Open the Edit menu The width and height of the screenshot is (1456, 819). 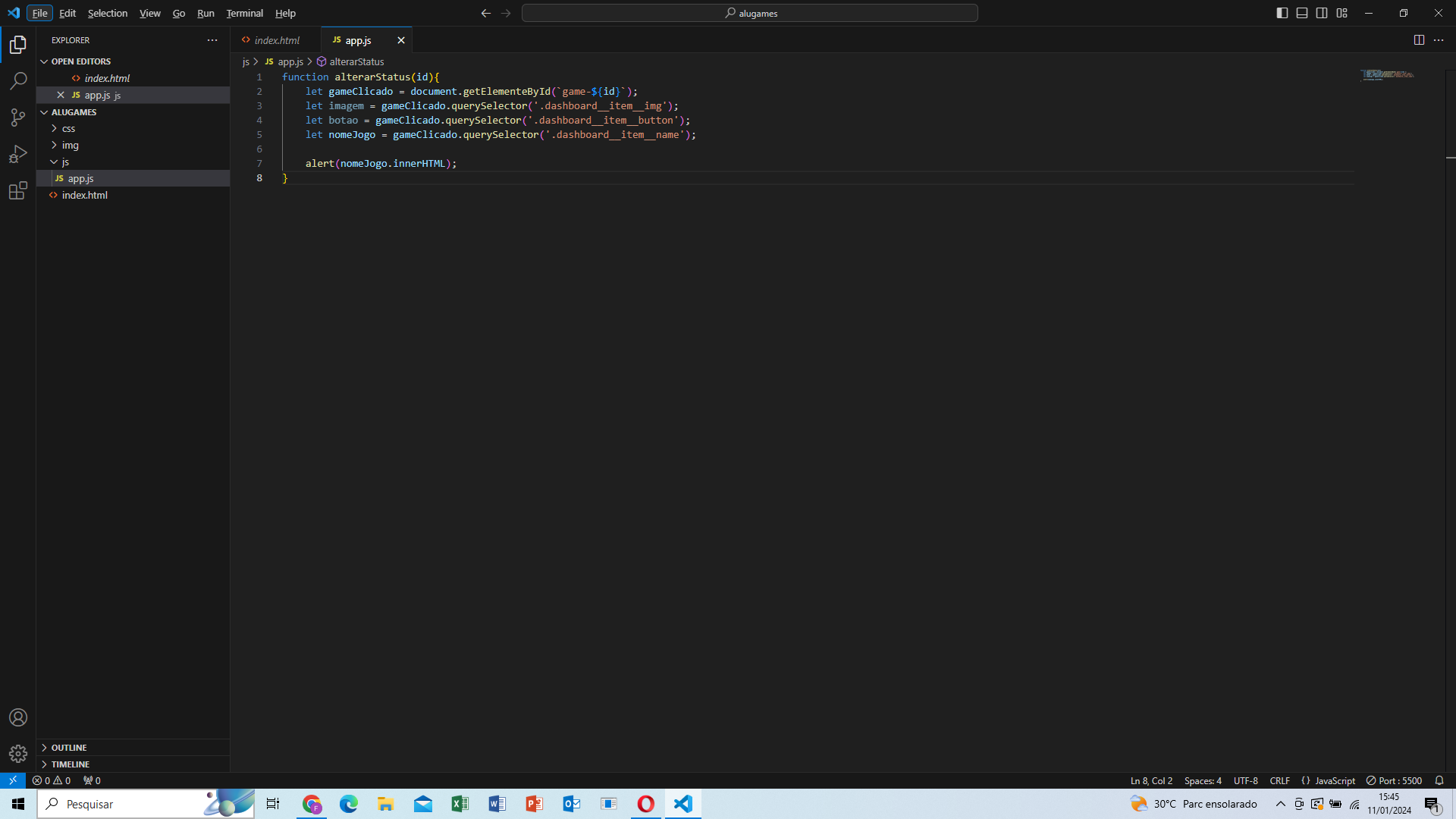pos(67,13)
